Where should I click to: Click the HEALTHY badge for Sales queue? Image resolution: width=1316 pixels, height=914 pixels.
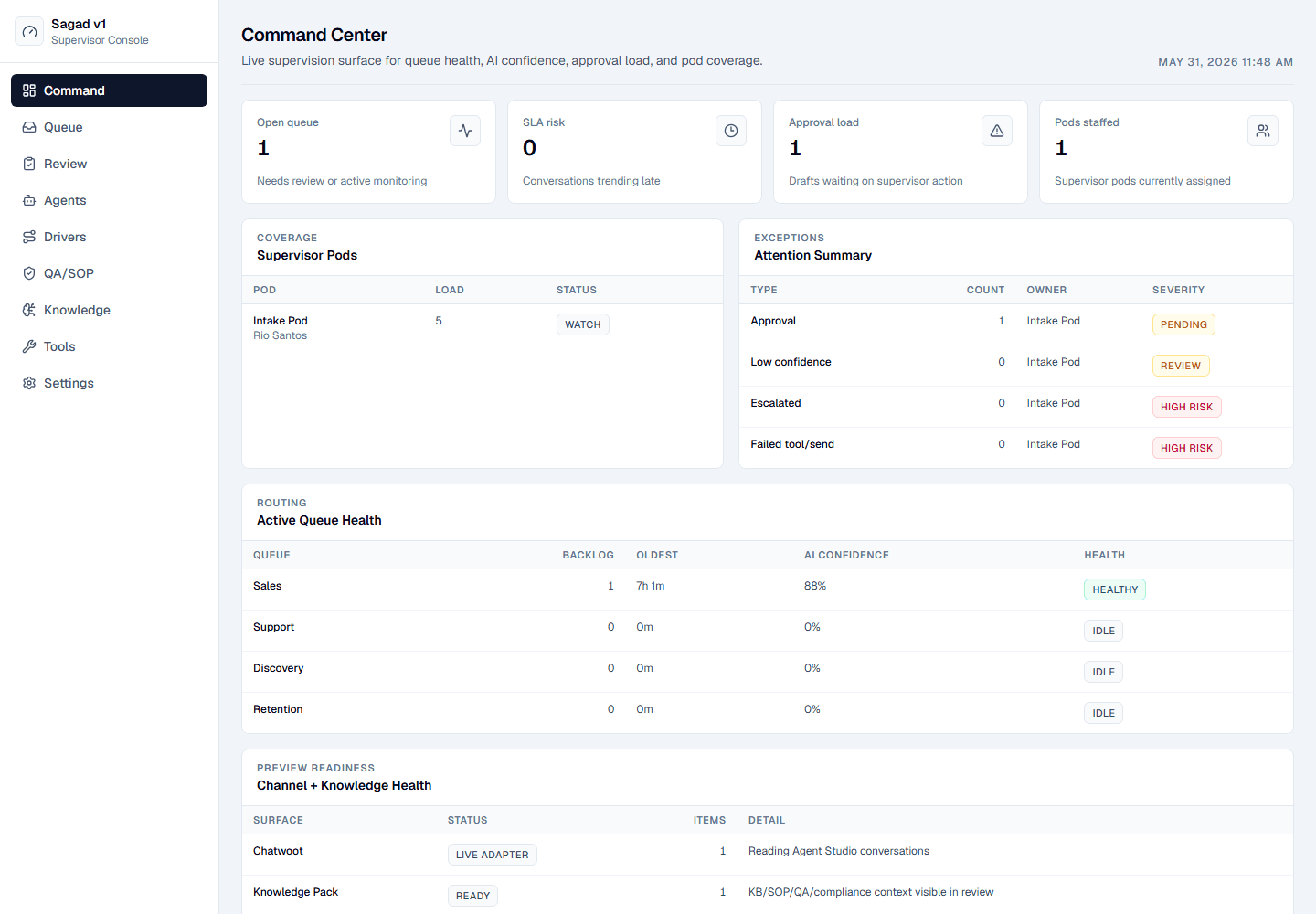point(1115,590)
